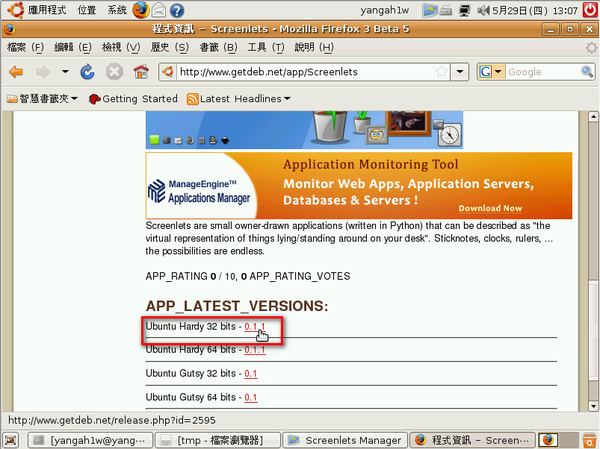Click the screenlets tray icon in the top panel

click(x=429, y=10)
